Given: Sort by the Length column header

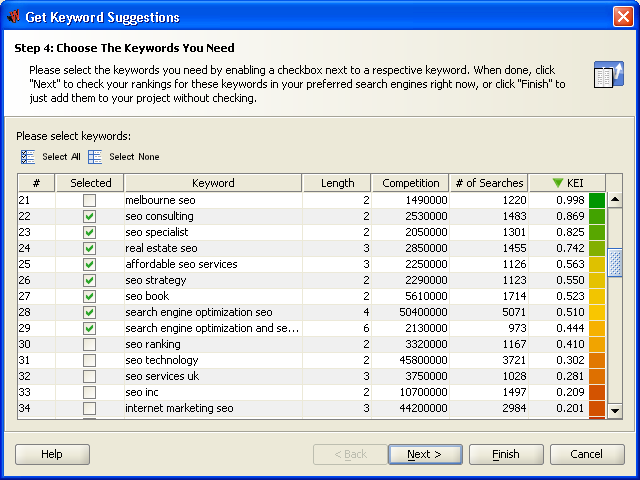Looking at the screenshot, I should click(337, 183).
